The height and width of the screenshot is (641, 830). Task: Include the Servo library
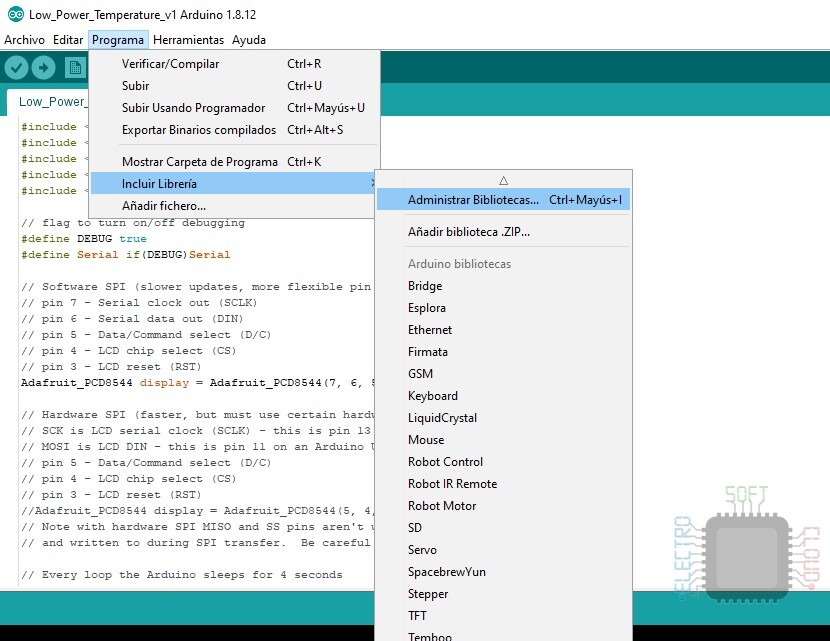pyautogui.click(x=503, y=550)
